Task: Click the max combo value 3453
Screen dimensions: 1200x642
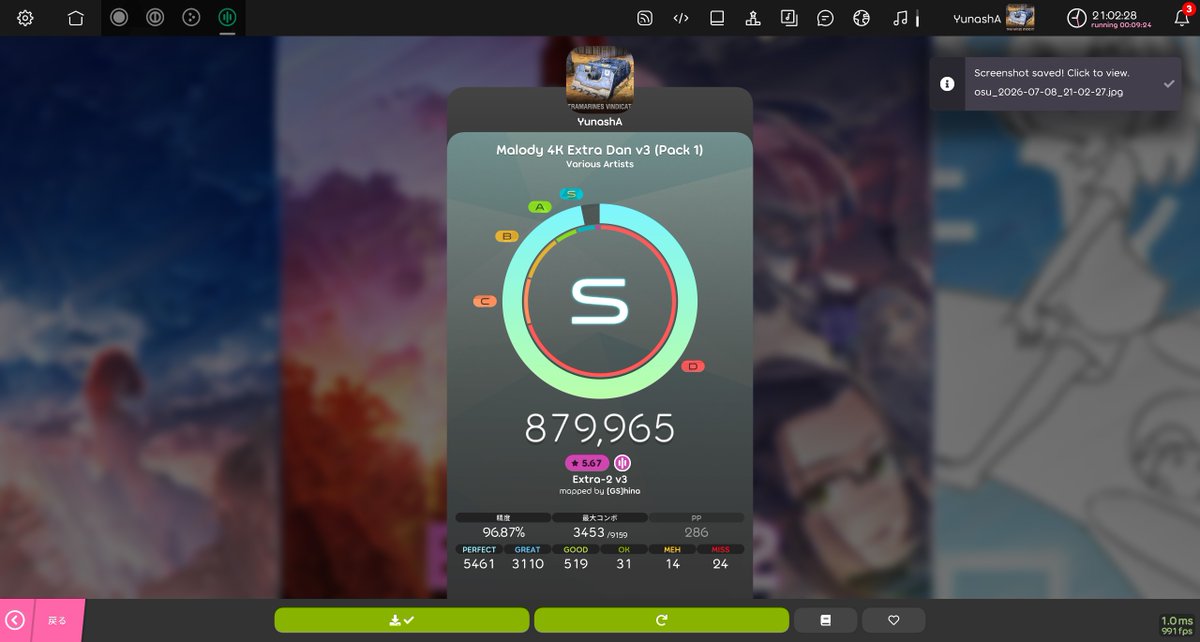Action: point(589,532)
